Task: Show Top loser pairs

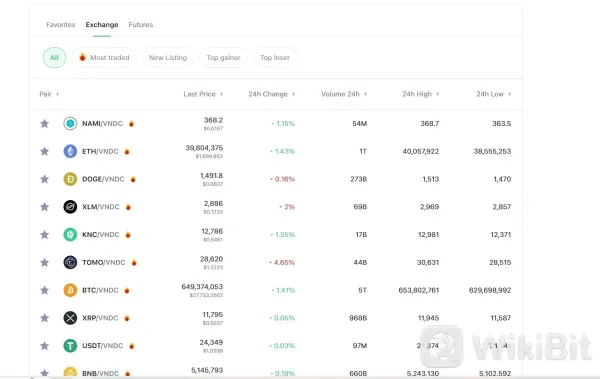Action: point(275,57)
